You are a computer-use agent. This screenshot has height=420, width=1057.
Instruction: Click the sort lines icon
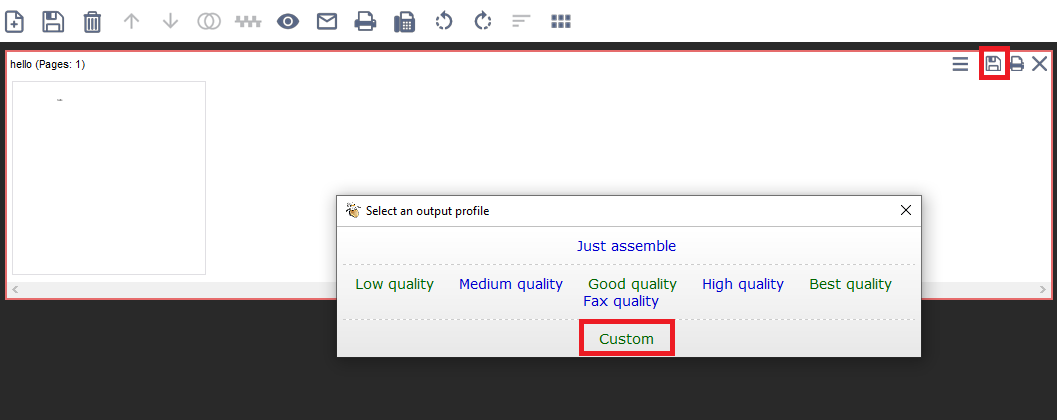click(521, 22)
